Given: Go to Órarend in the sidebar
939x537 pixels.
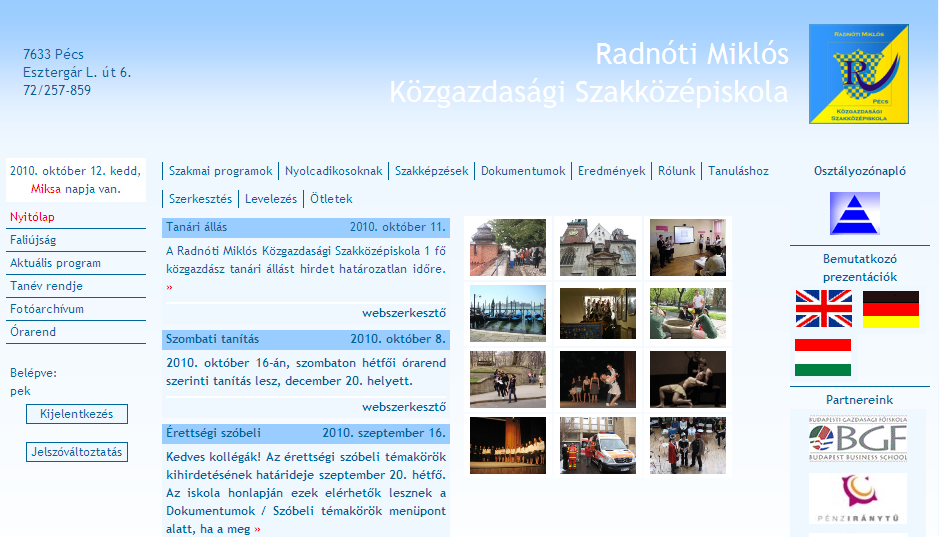Looking at the screenshot, I should tap(33, 332).
